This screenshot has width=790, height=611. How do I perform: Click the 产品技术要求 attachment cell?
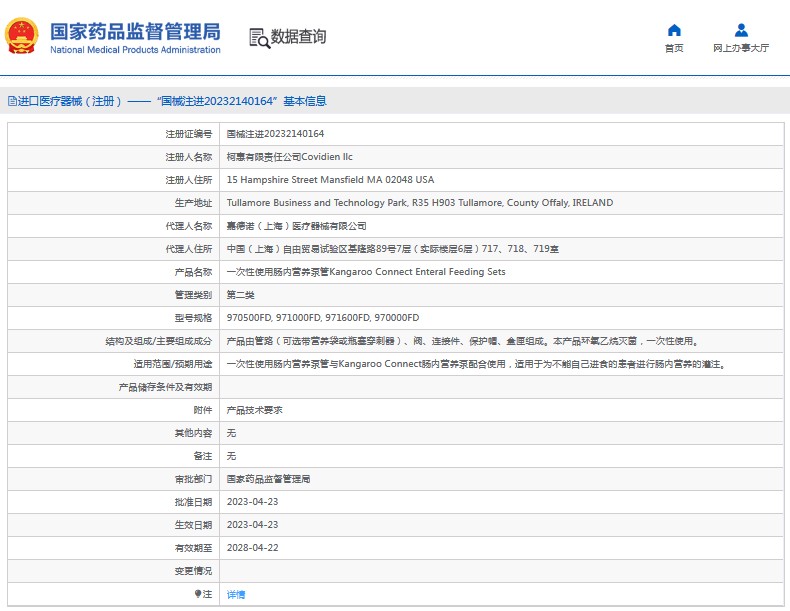[255, 410]
